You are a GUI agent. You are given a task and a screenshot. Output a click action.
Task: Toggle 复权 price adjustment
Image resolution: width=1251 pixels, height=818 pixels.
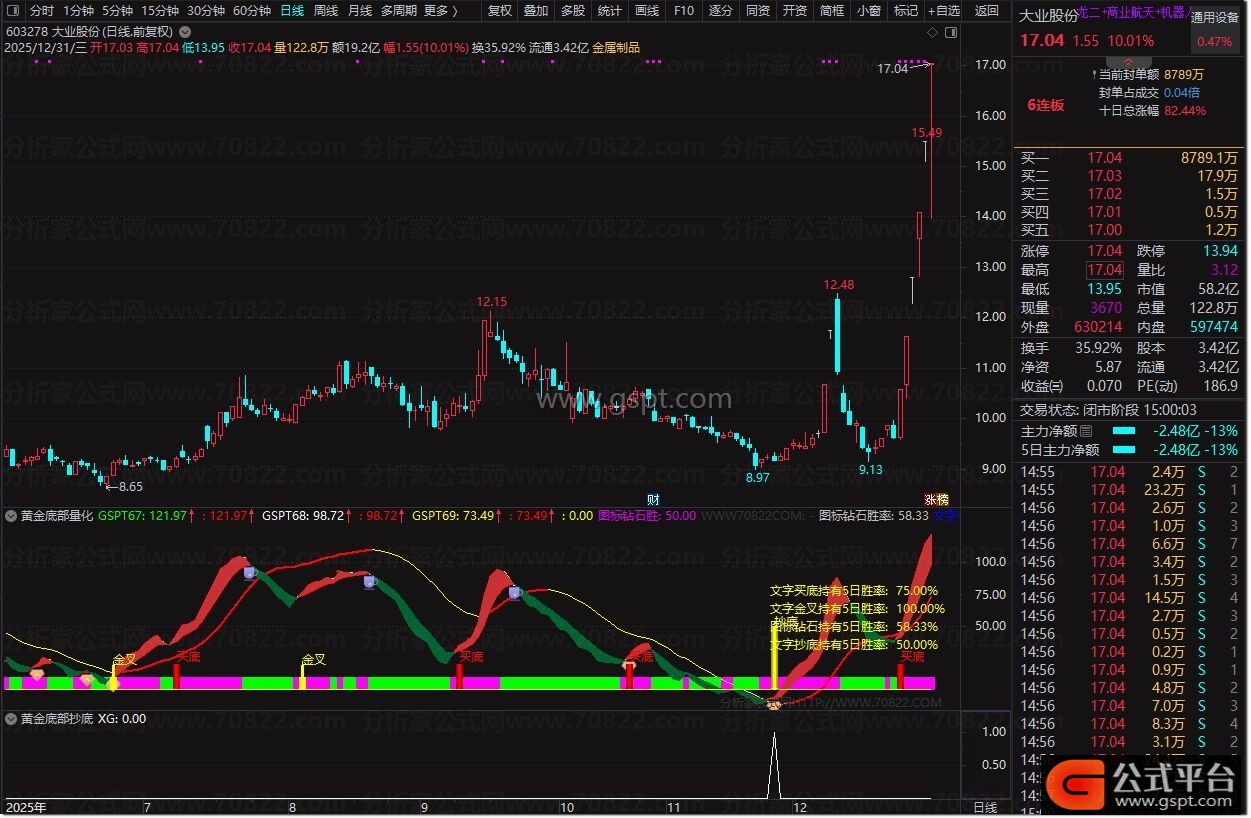pyautogui.click(x=499, y=11)
